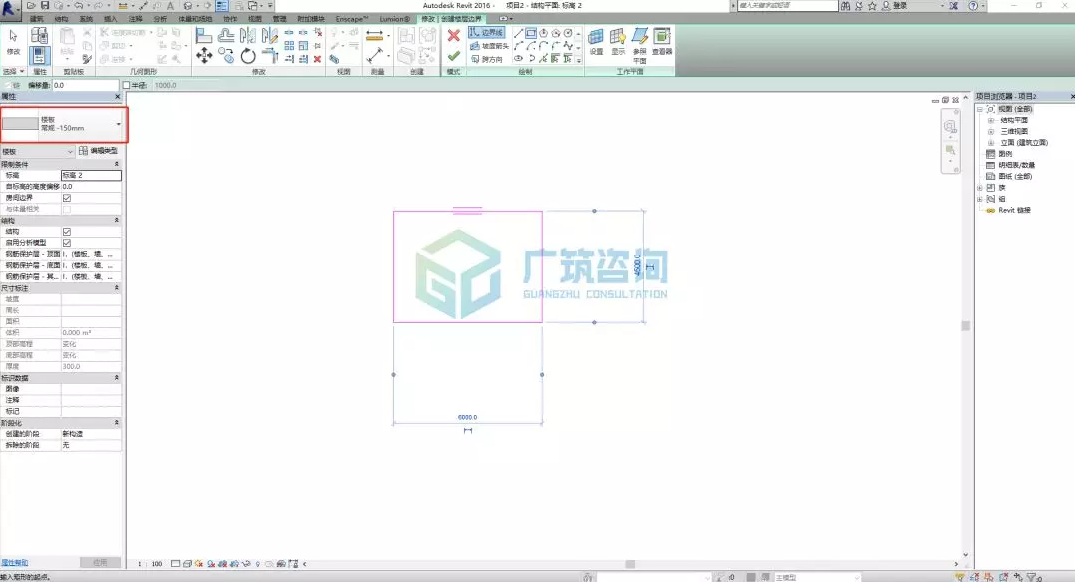Click the 偏移量 offset input field
1075x582 pixels.
[x=86, y=85]
